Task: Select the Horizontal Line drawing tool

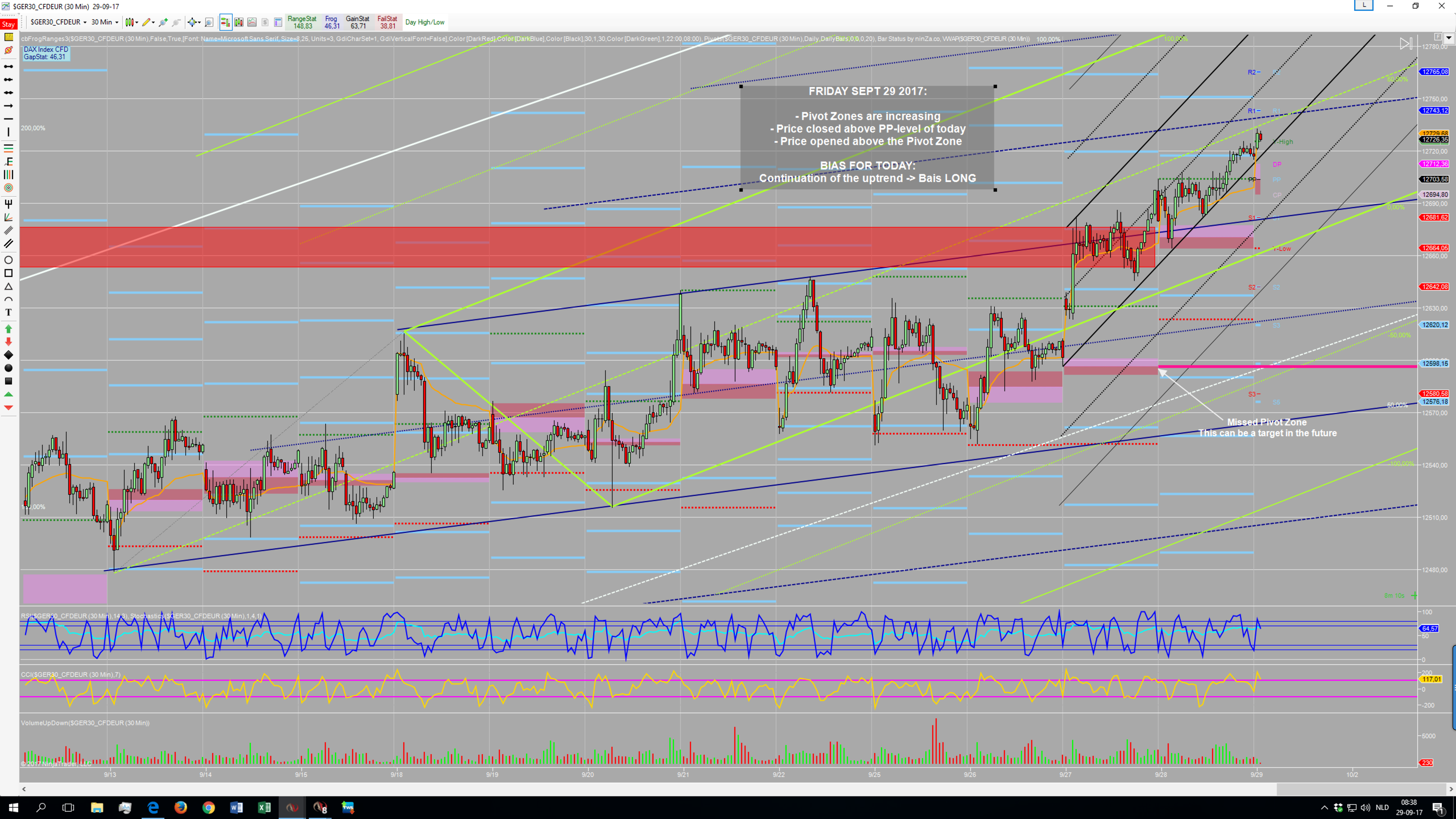Action: 9,119
